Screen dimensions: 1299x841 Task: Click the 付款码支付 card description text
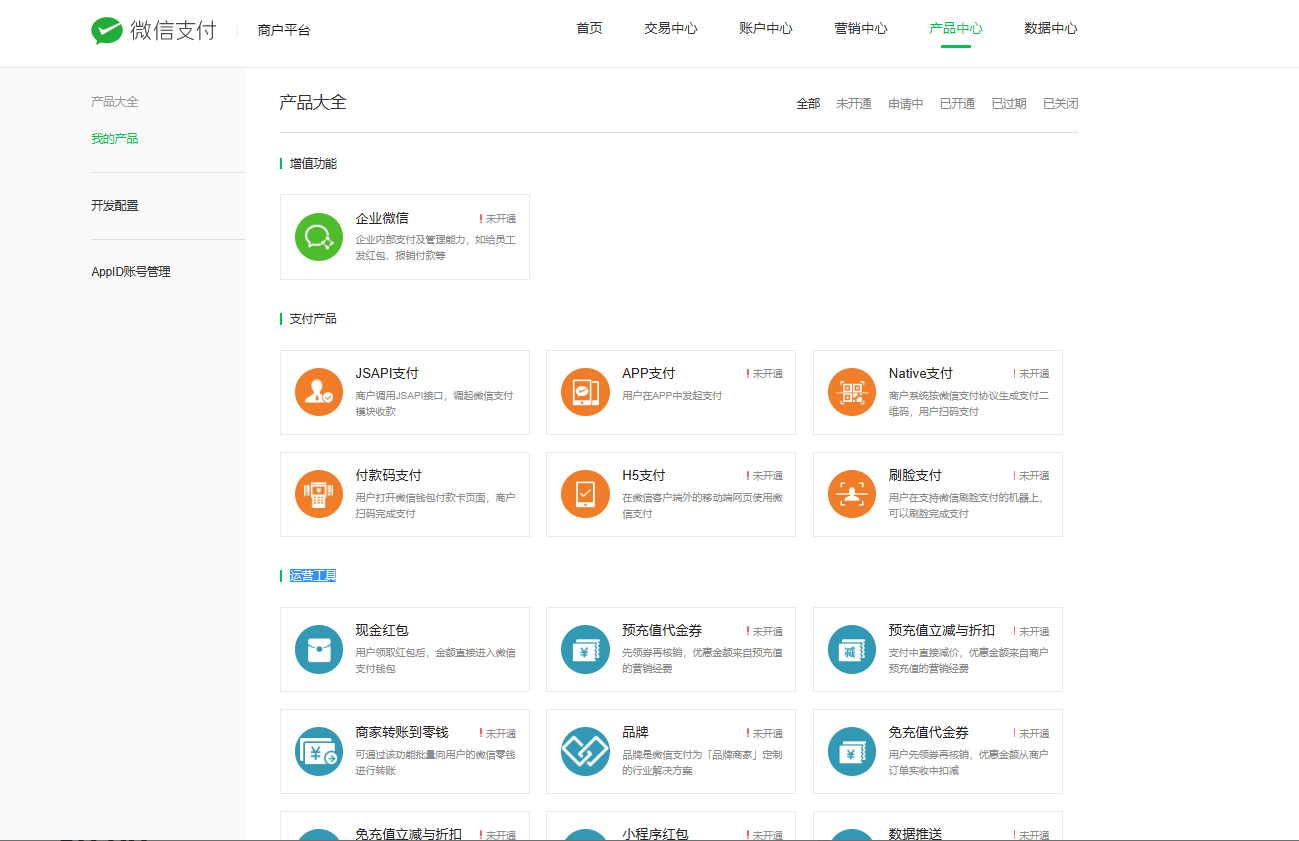point(436,505)
